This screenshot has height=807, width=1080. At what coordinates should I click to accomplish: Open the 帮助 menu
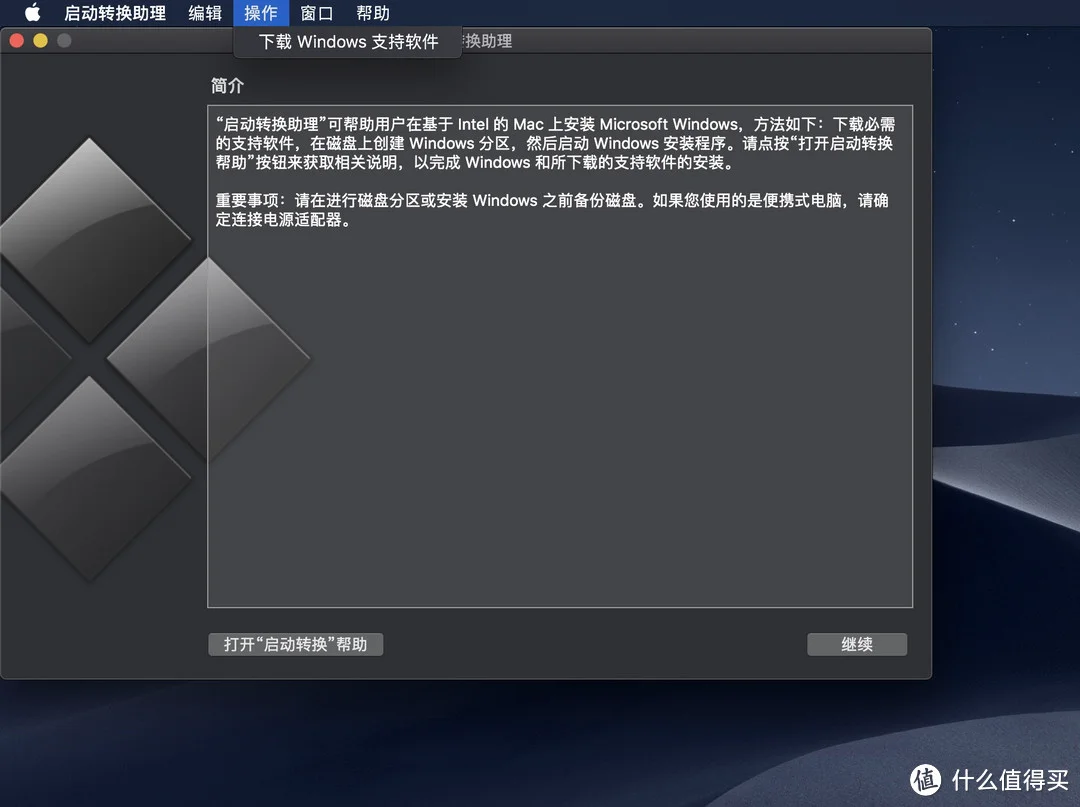click(x=373, y=13)
